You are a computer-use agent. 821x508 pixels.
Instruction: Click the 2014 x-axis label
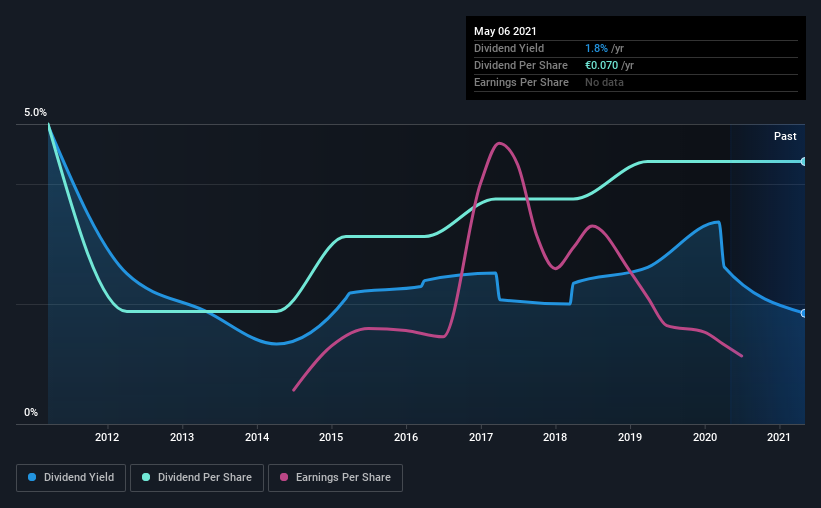pyautogui.click(x=257, y=437)
